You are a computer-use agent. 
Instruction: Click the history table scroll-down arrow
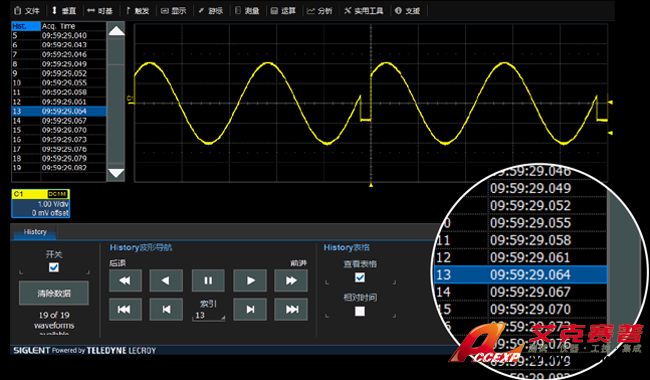[116, 172]
